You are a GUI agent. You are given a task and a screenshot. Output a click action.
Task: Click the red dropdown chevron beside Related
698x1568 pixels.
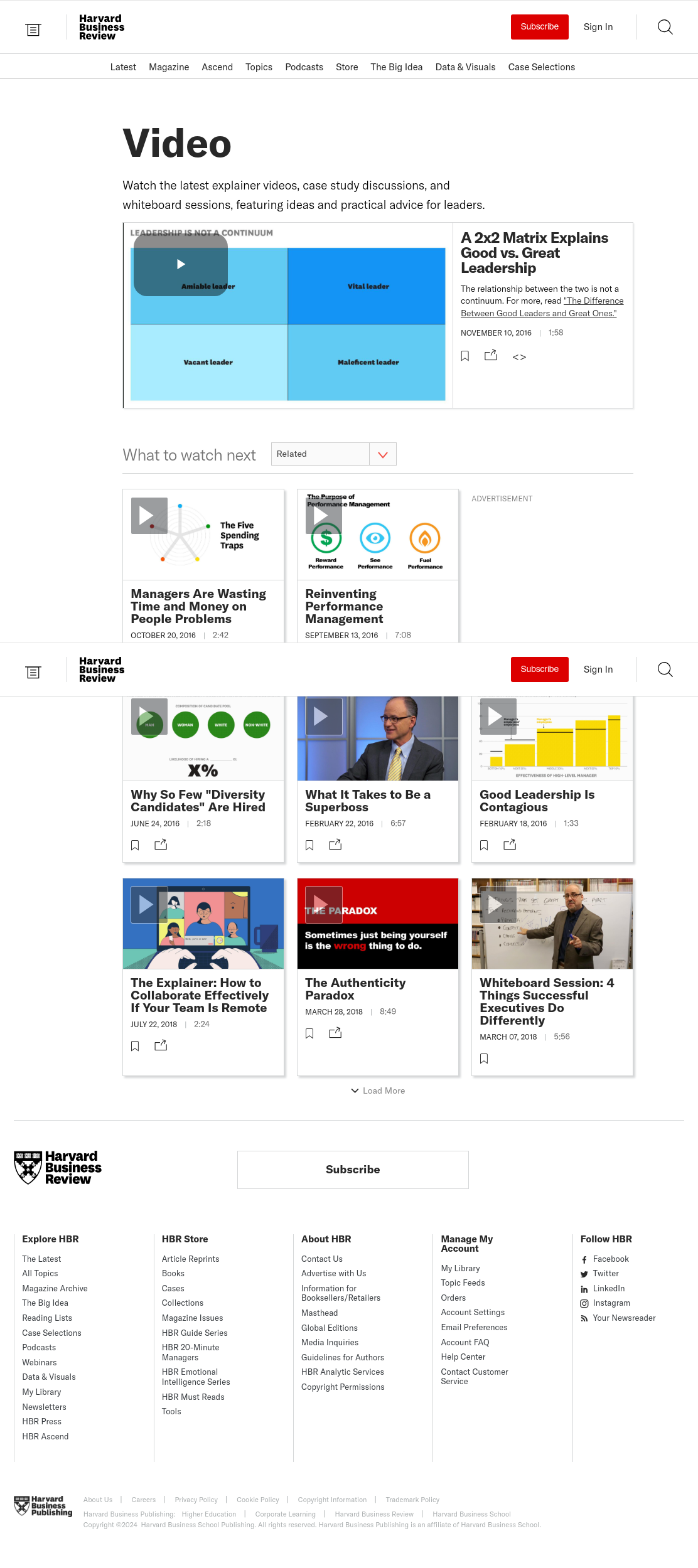point(383,454)
